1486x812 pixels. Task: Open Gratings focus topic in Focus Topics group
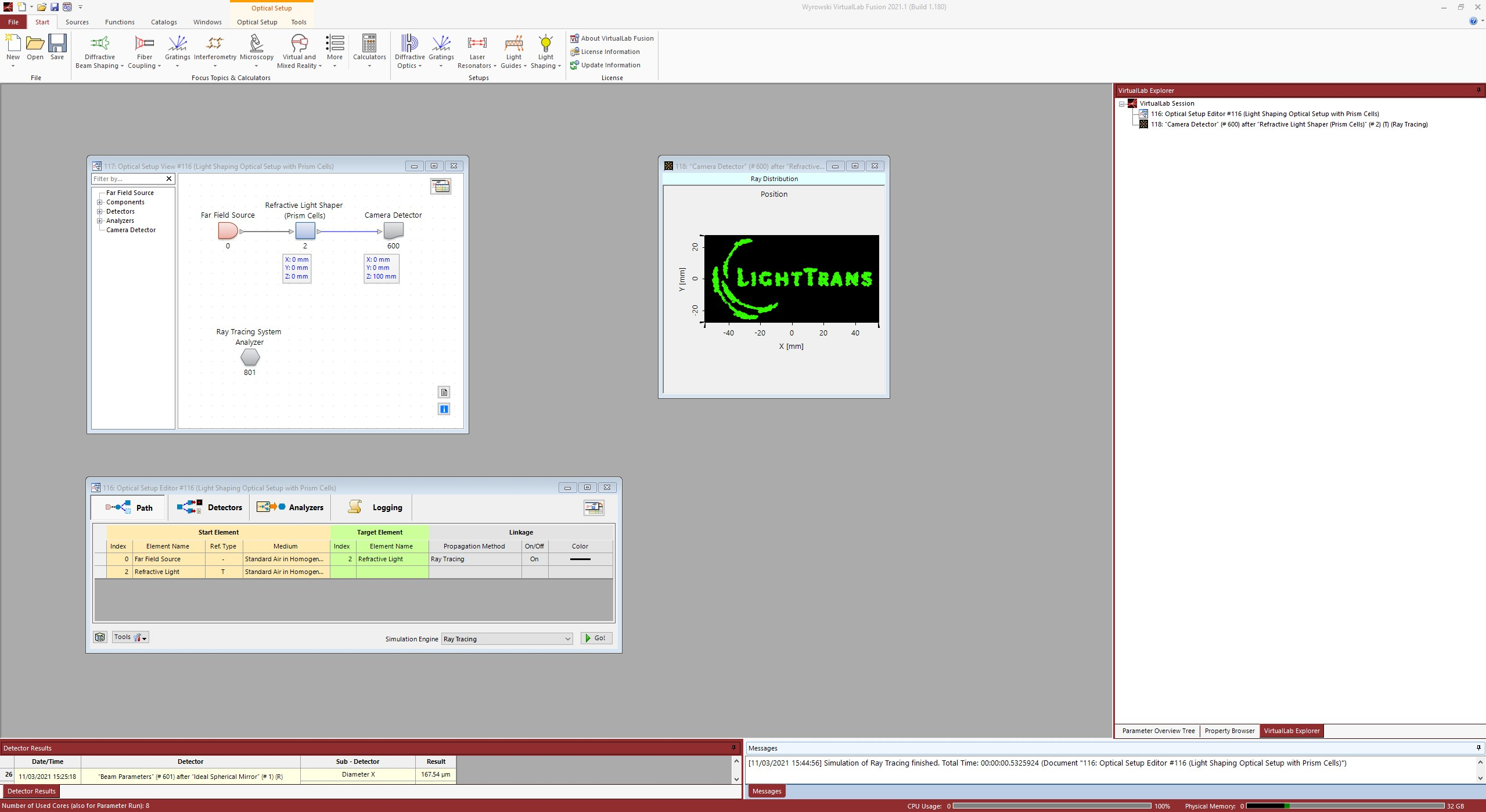pos(177,51)
